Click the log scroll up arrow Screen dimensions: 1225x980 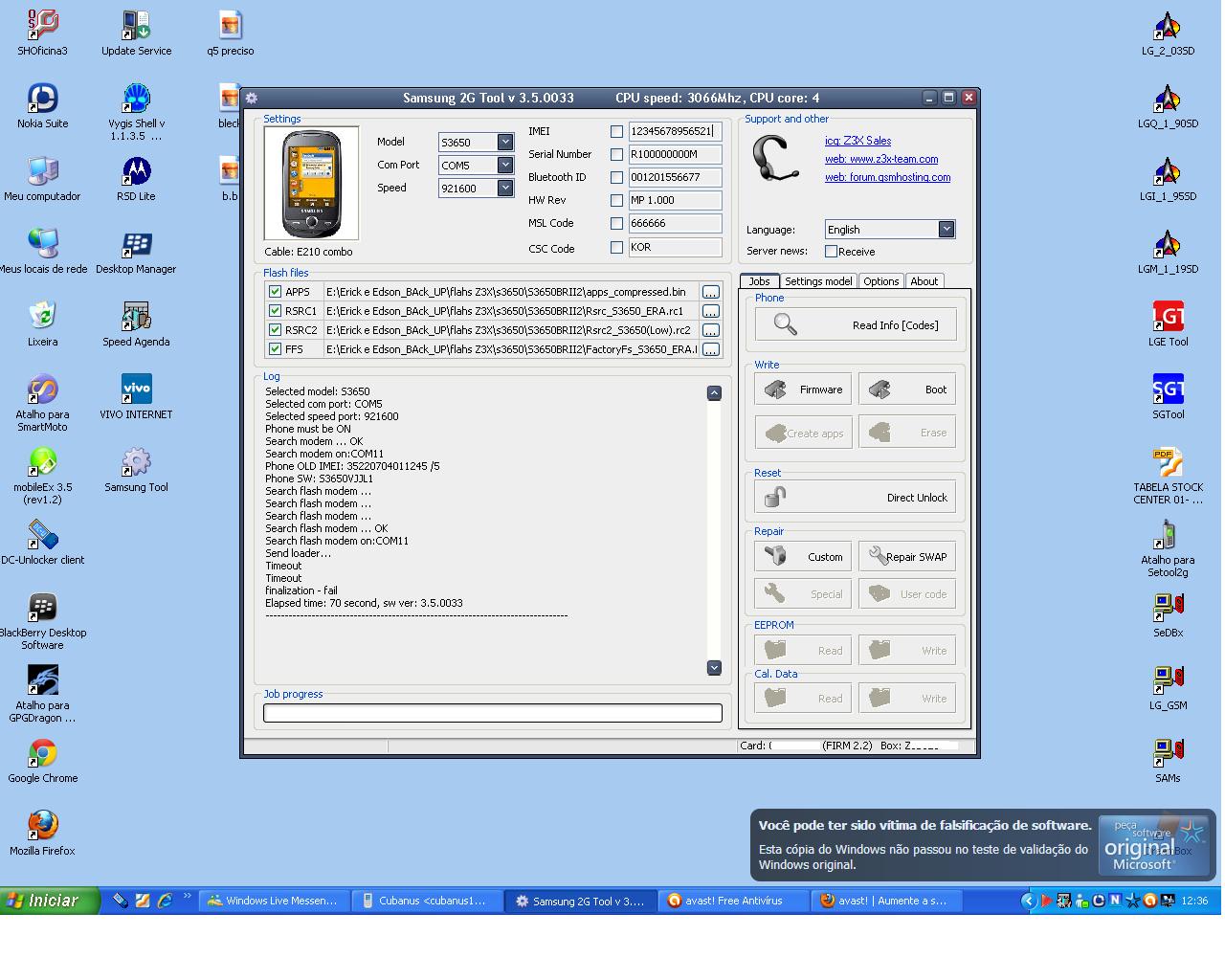click(714, 393)
